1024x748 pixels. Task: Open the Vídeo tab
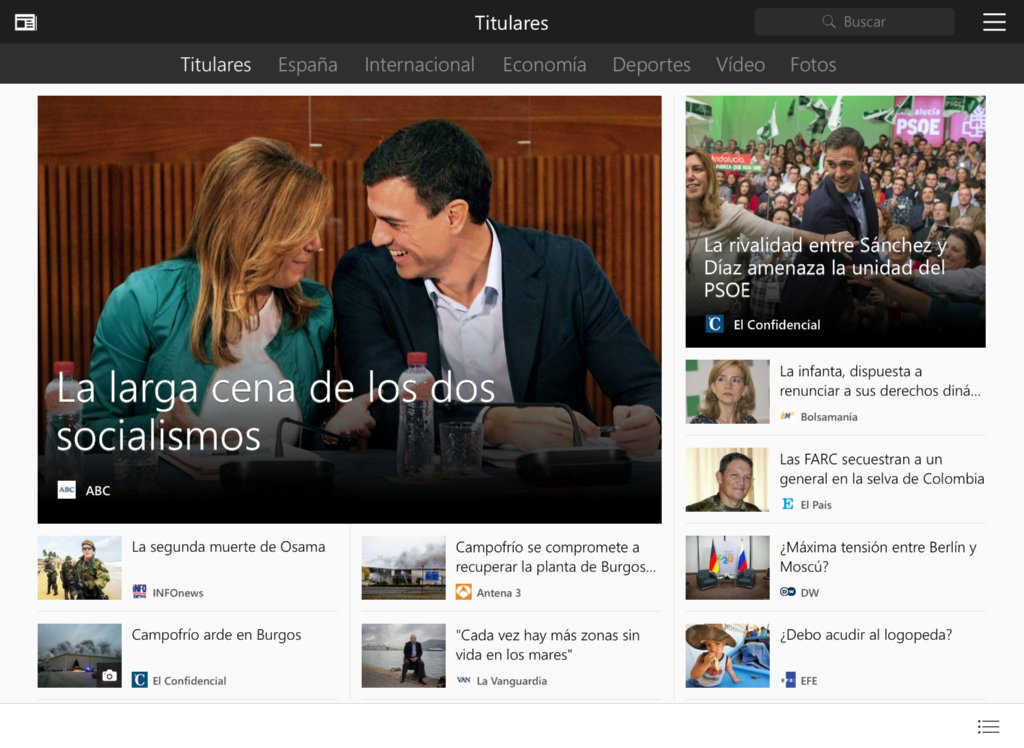pos(740,65)
